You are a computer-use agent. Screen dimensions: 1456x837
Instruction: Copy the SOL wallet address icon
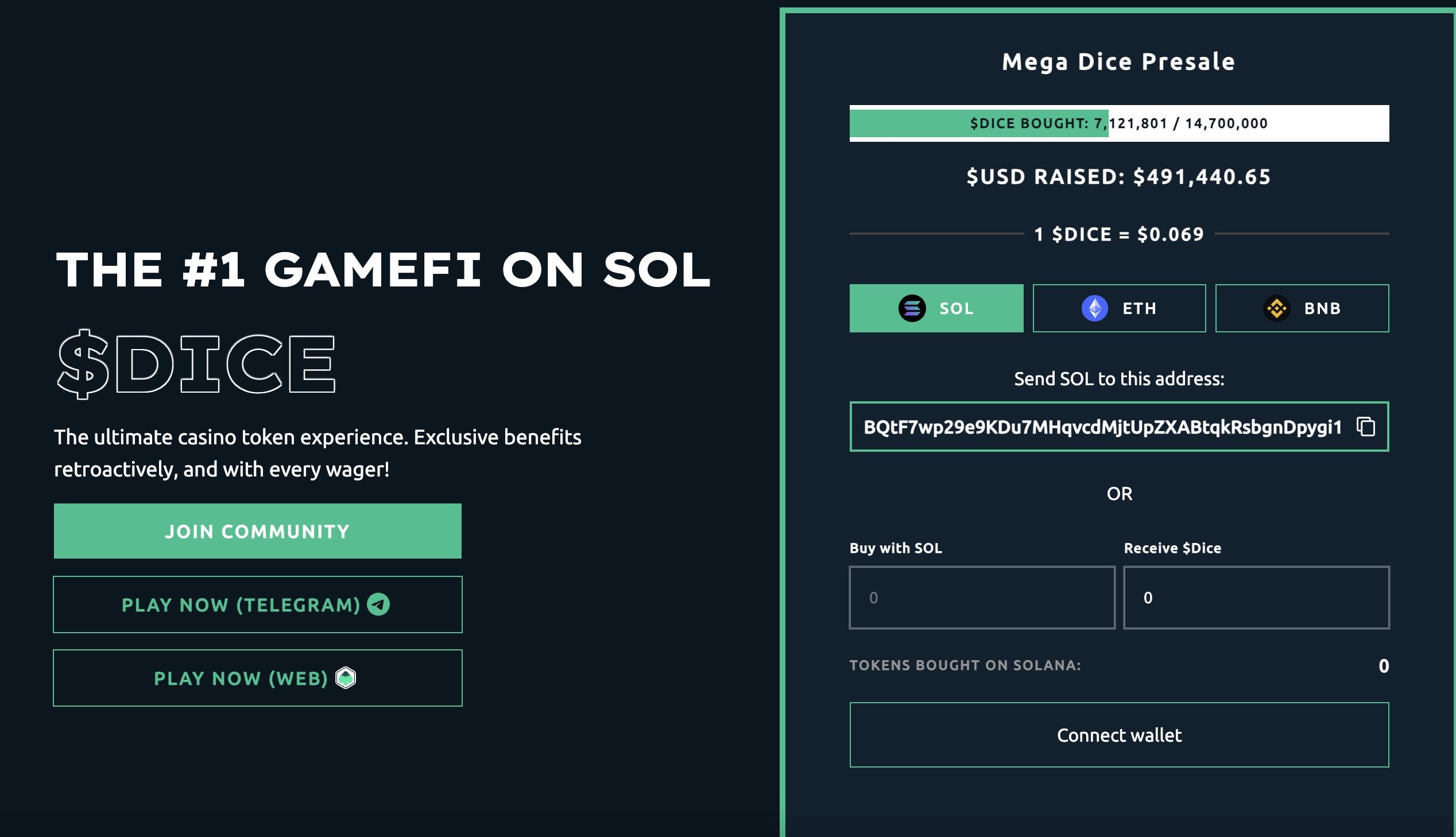[x=1366, y=427]
